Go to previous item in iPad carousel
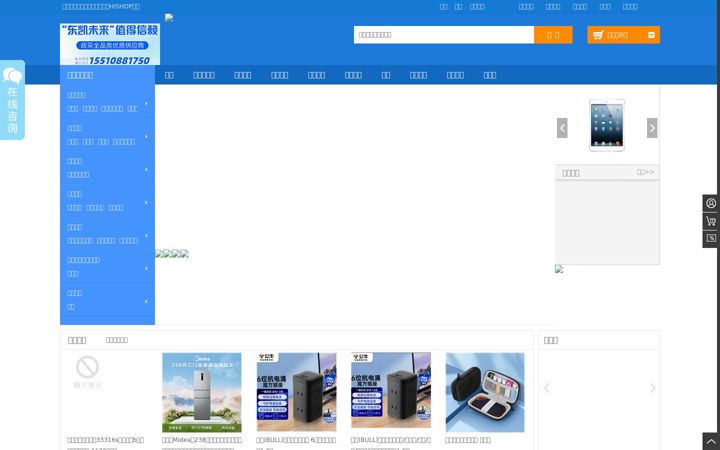Screen dimensions: 720x450 click(562, 128)
